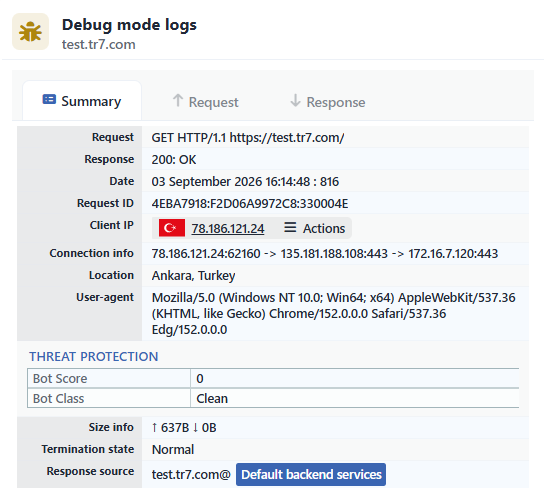Click the Bot Score label cell

[109, 379]
